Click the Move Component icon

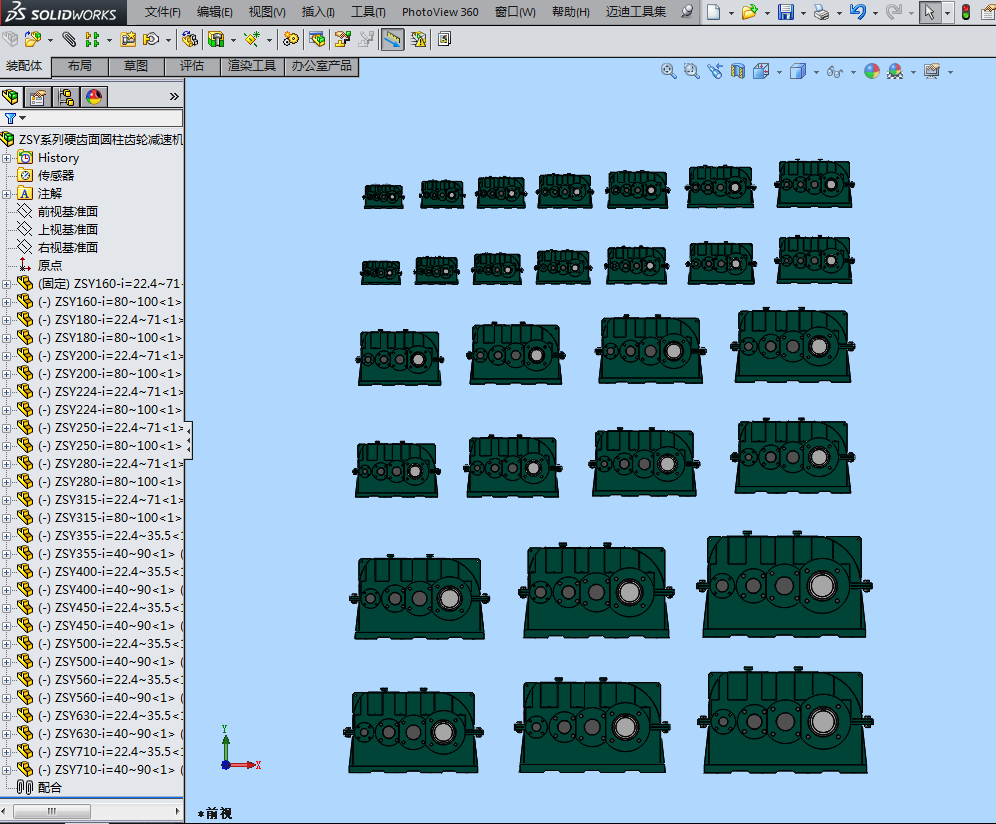tap(151, 39)
